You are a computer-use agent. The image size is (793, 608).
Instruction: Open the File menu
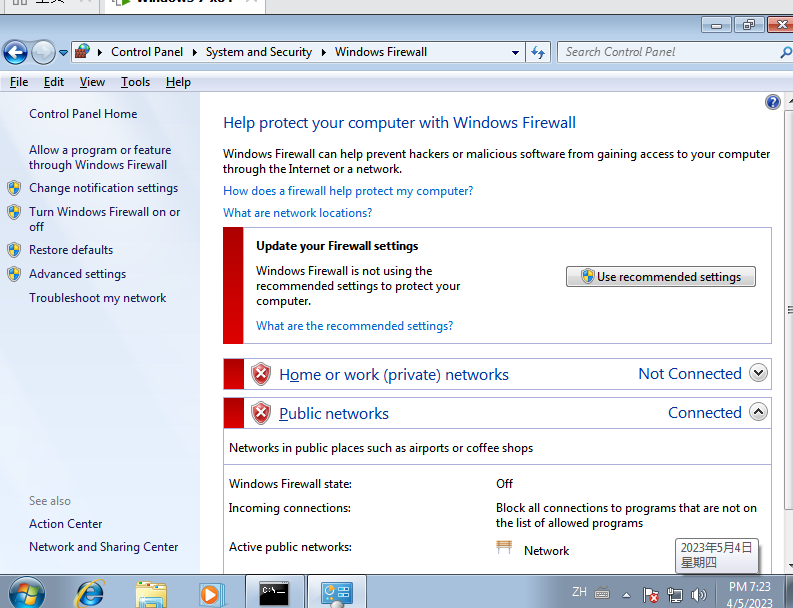tap(19, 82)
